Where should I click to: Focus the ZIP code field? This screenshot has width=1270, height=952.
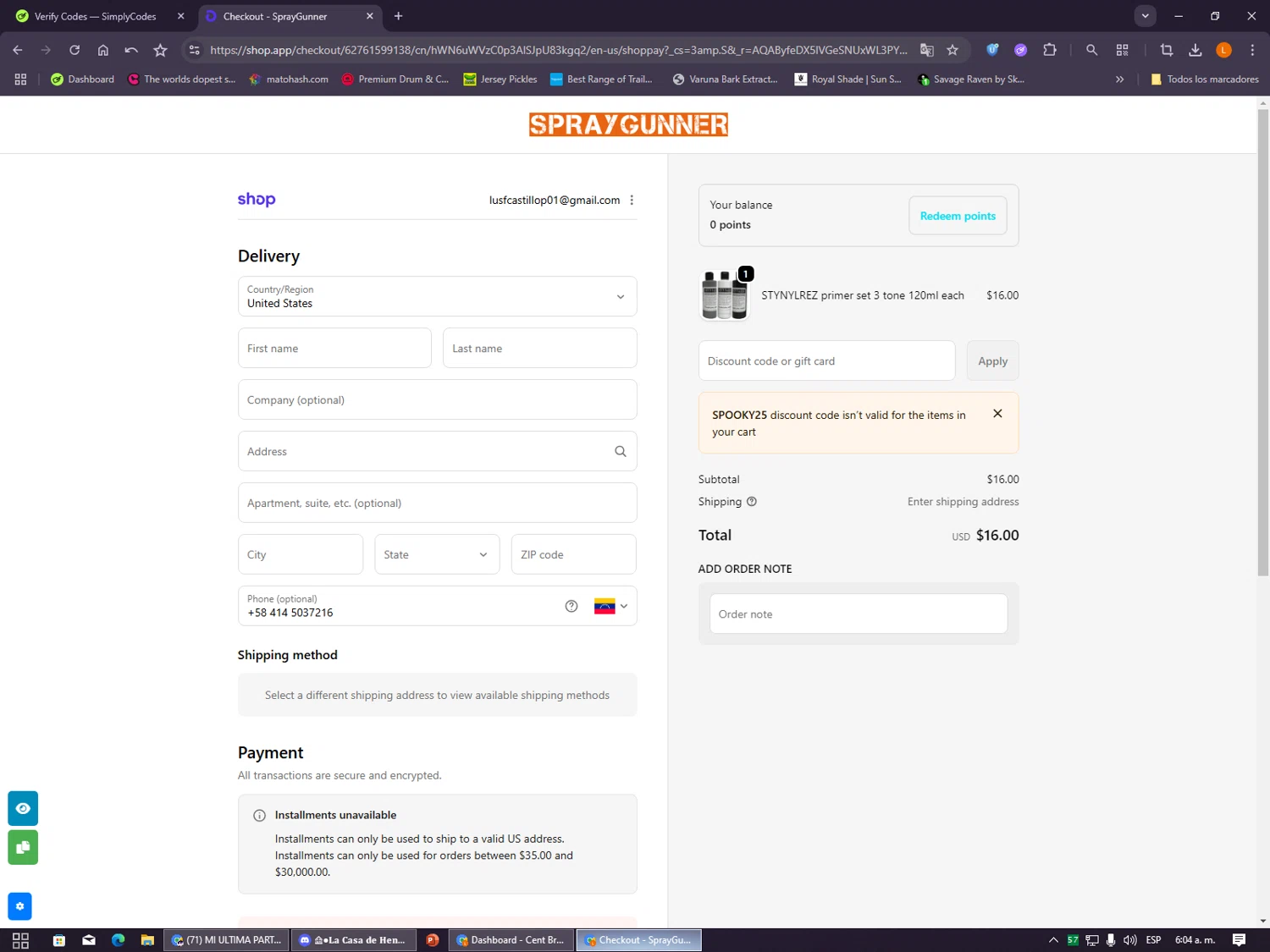point(573,554)
